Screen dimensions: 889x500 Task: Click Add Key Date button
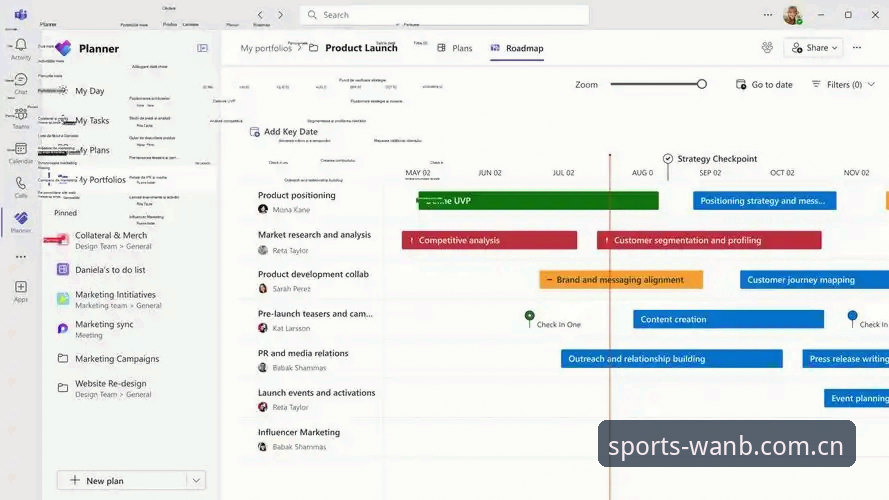(x=283, y=132)
